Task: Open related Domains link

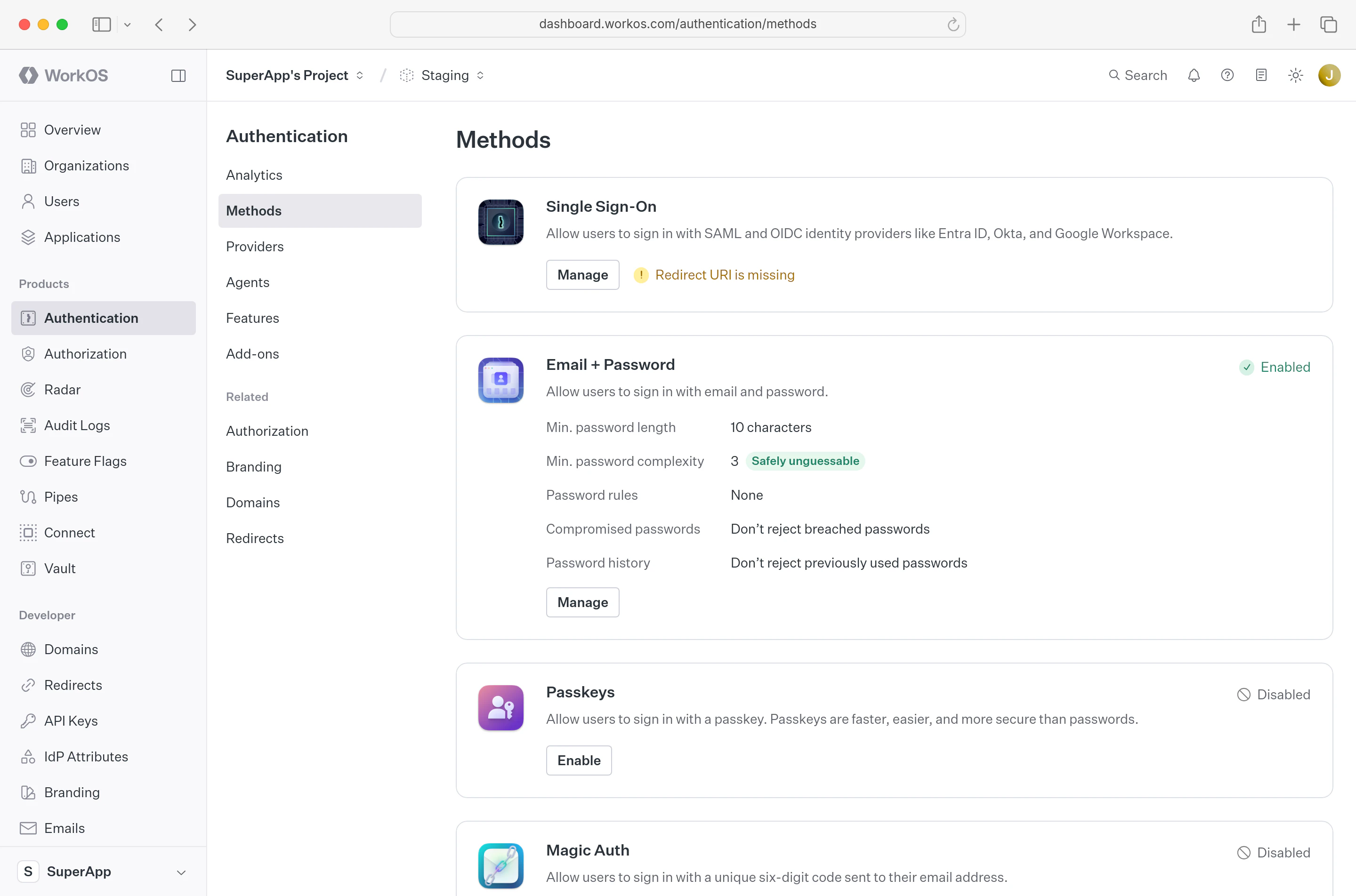Action: click(x=320, y=503)
